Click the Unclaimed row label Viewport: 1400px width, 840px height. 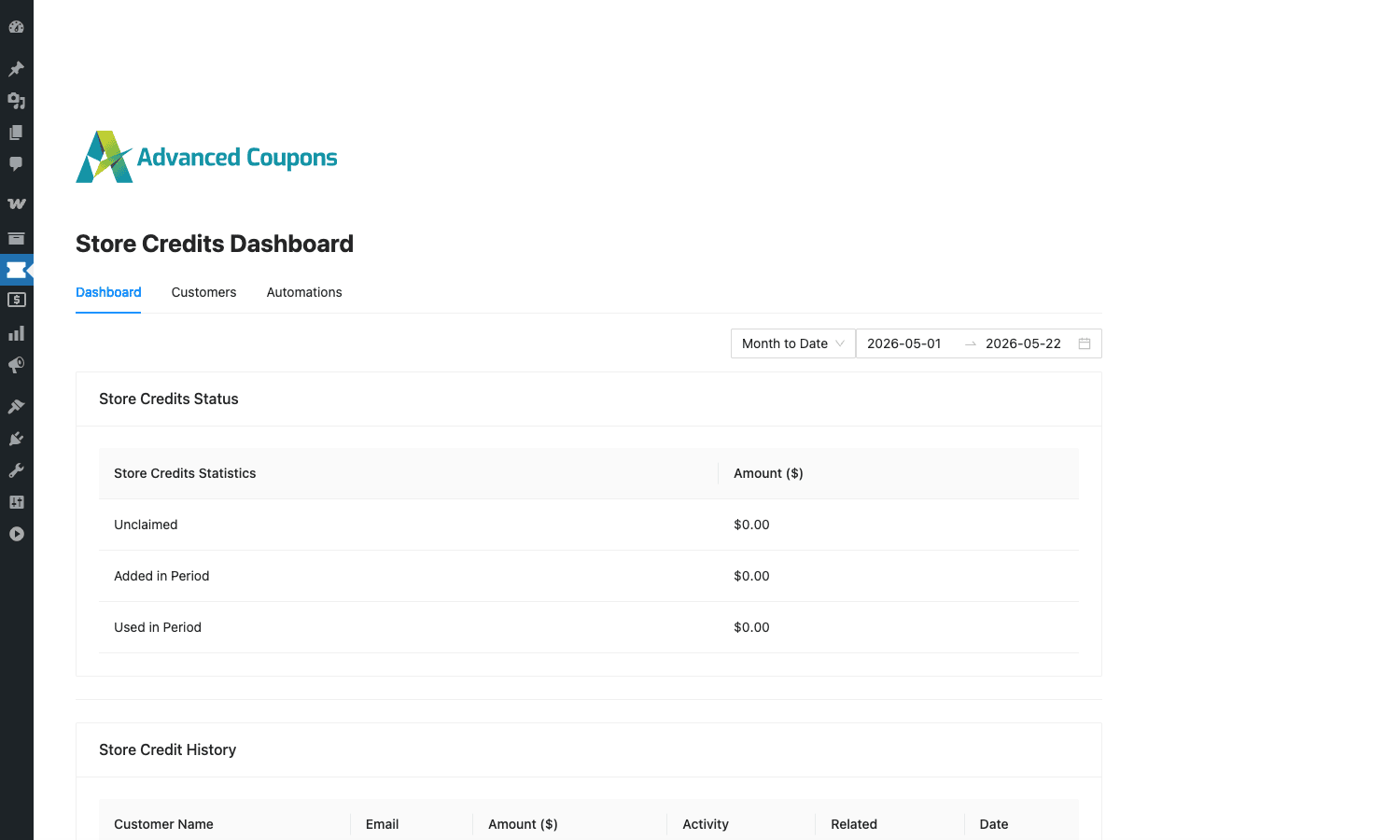tap(146, 525)
